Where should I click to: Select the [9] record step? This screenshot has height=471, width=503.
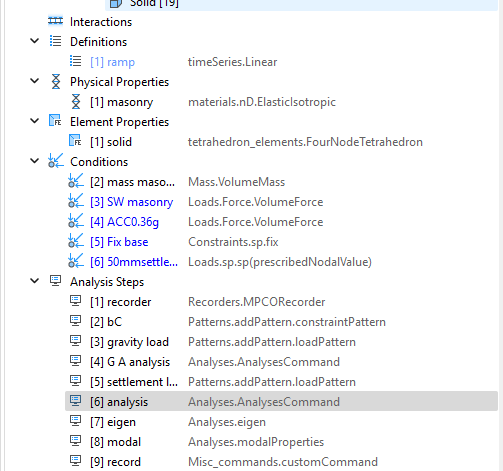[115, 462]
